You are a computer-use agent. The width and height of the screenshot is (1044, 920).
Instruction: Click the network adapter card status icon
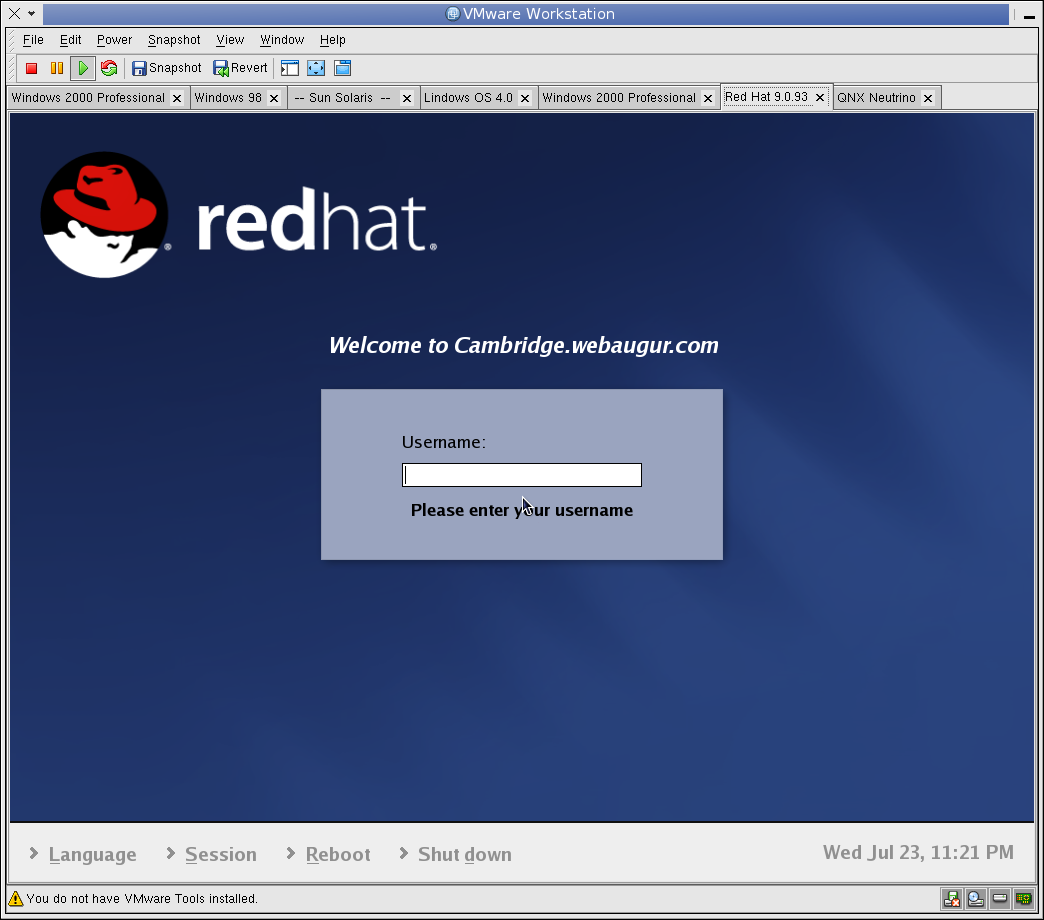1023,899
